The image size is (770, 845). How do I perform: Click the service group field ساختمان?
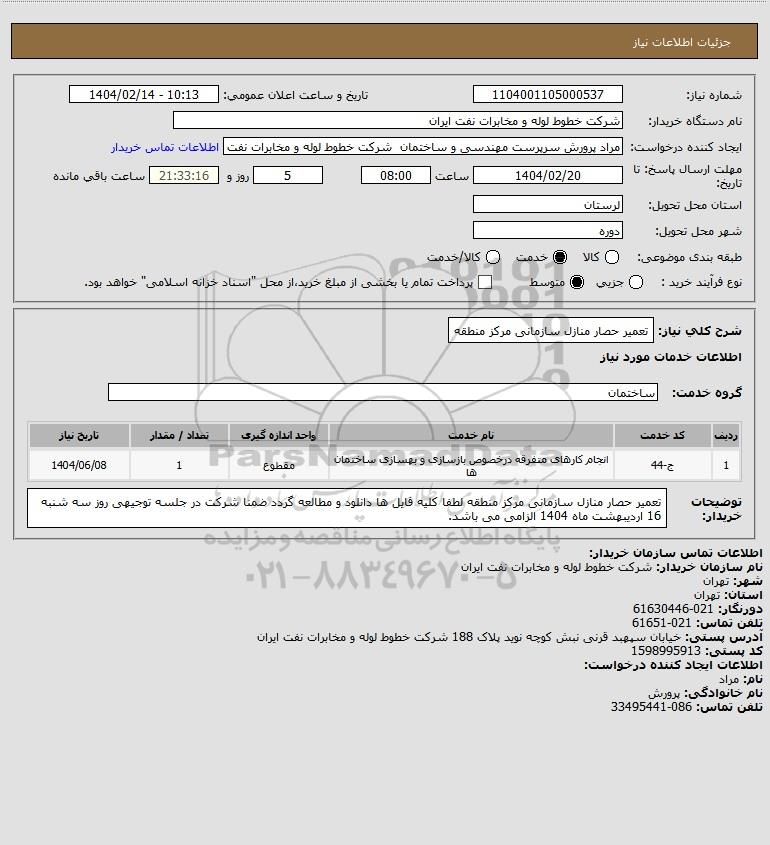pos(383,392)
